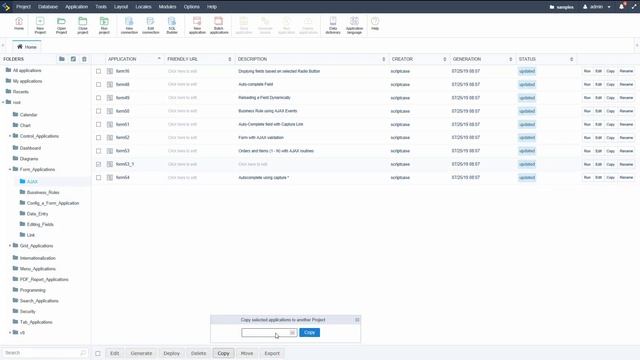Click Export in the bottom action bar
The width and height of the screenshot is (640, 360).
(272, 353)
